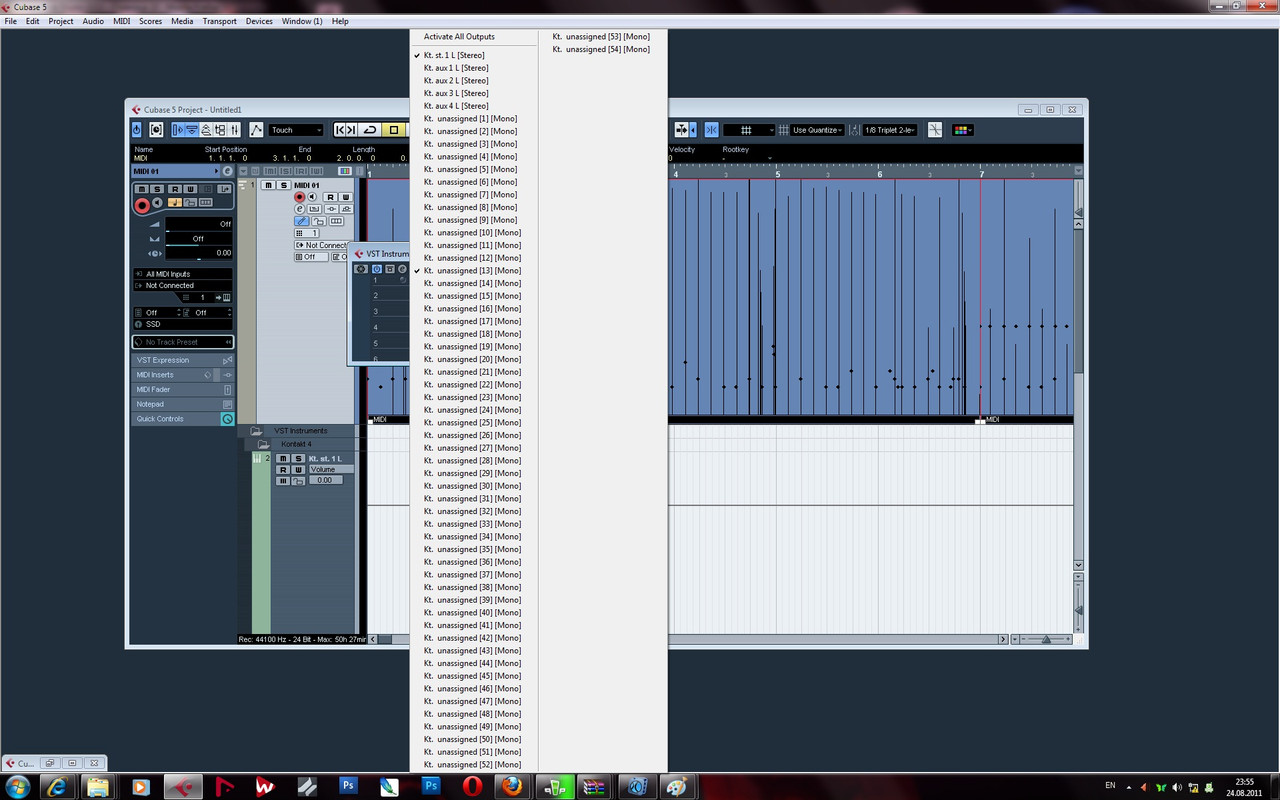Screen dimensions: 1280x800
Task: Open the Devices menu
Action: click(x=259, y=21)
